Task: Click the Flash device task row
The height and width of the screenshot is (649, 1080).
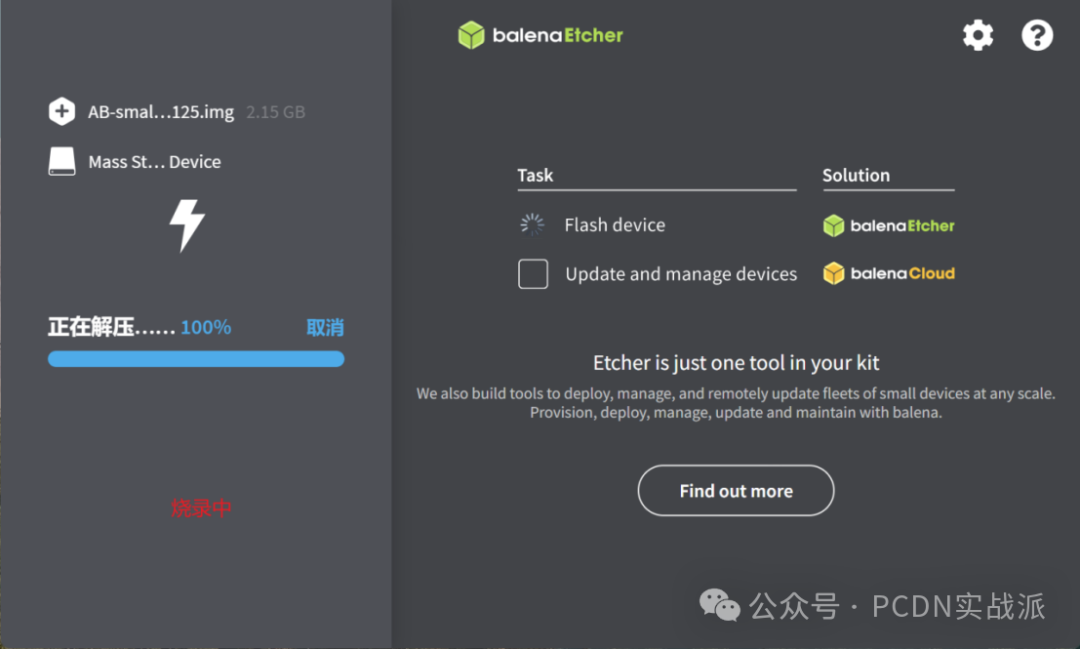Action: (x=615, y=224)
